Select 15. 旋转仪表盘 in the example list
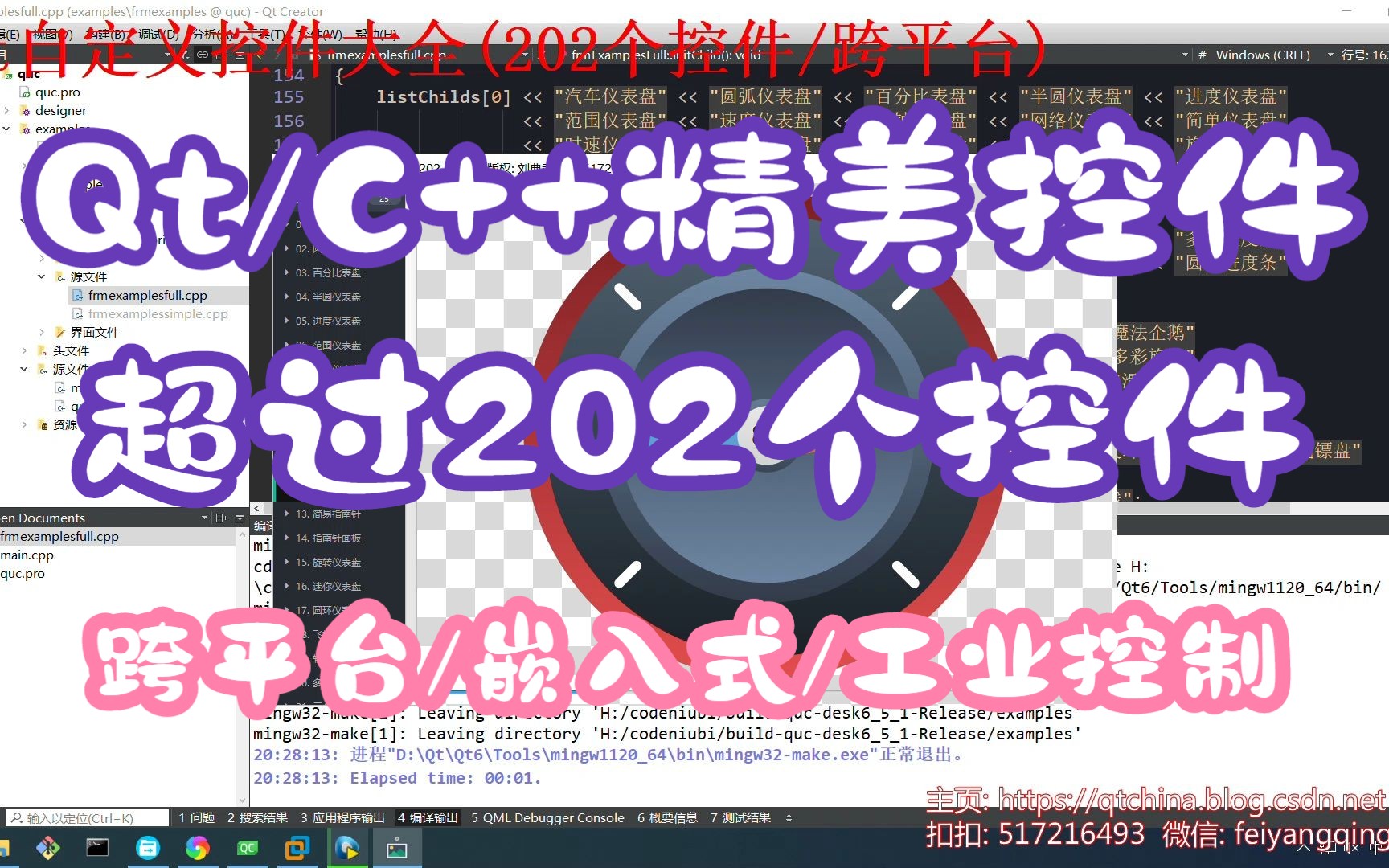Image resolution: width=1389 pixels, height=868 pixels. coord(328,562)
